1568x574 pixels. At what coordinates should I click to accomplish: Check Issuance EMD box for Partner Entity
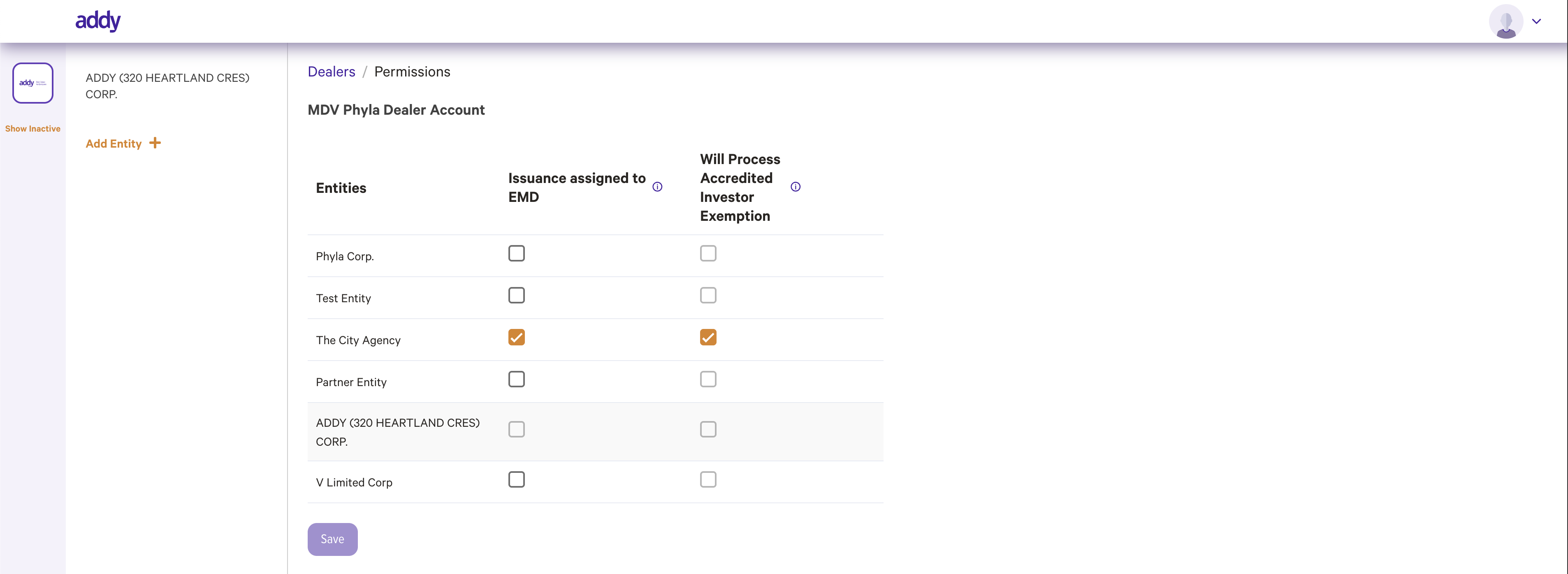517,379
